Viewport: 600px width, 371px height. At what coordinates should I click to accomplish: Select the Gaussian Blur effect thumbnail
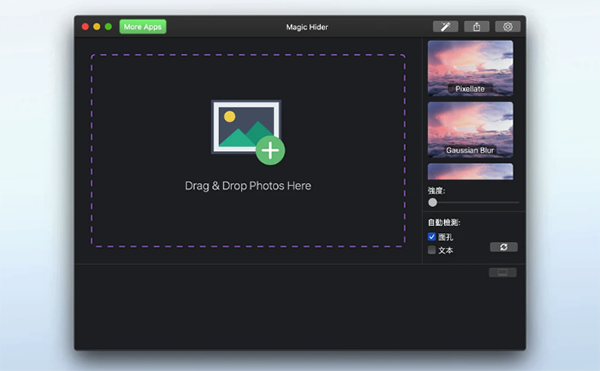(x=470, y=130)
